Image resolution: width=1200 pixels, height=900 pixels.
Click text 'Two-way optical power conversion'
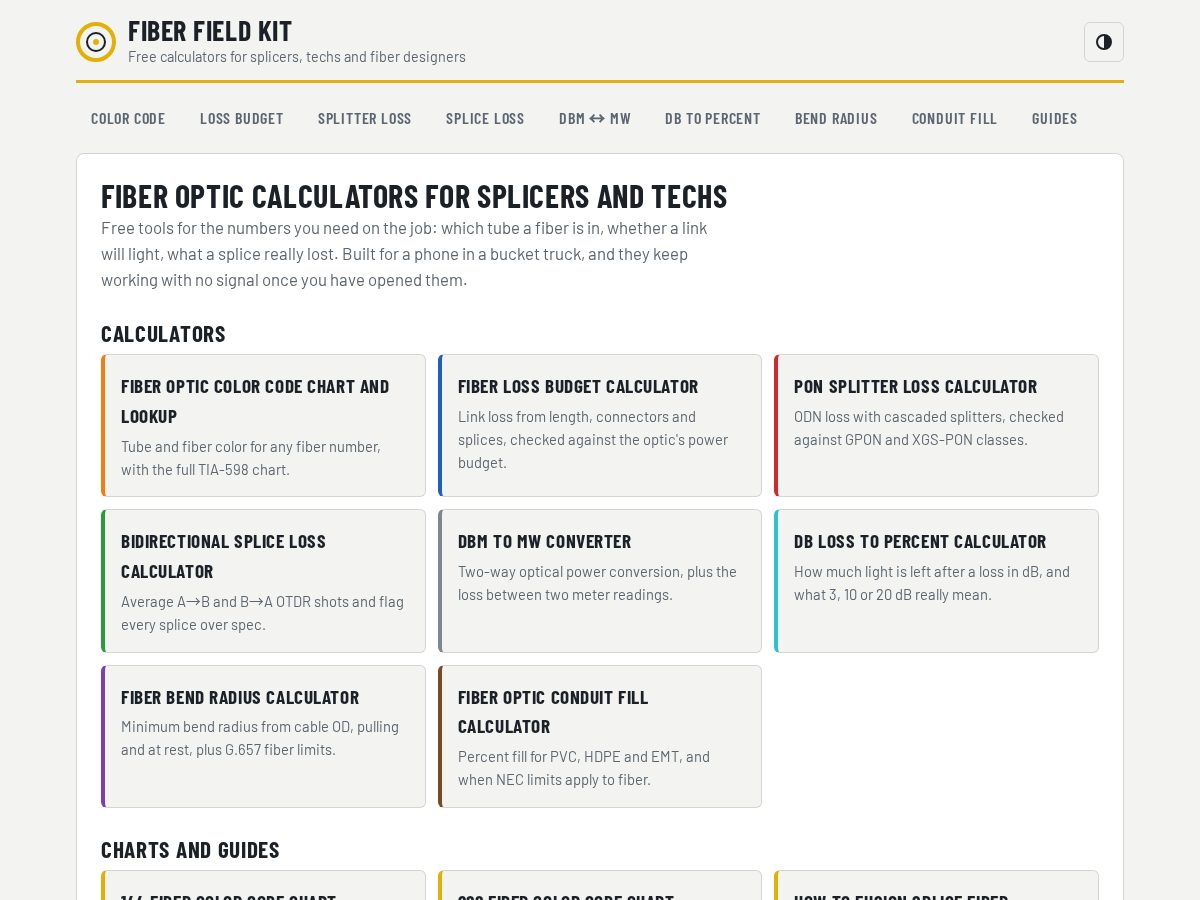coord(597,583)
